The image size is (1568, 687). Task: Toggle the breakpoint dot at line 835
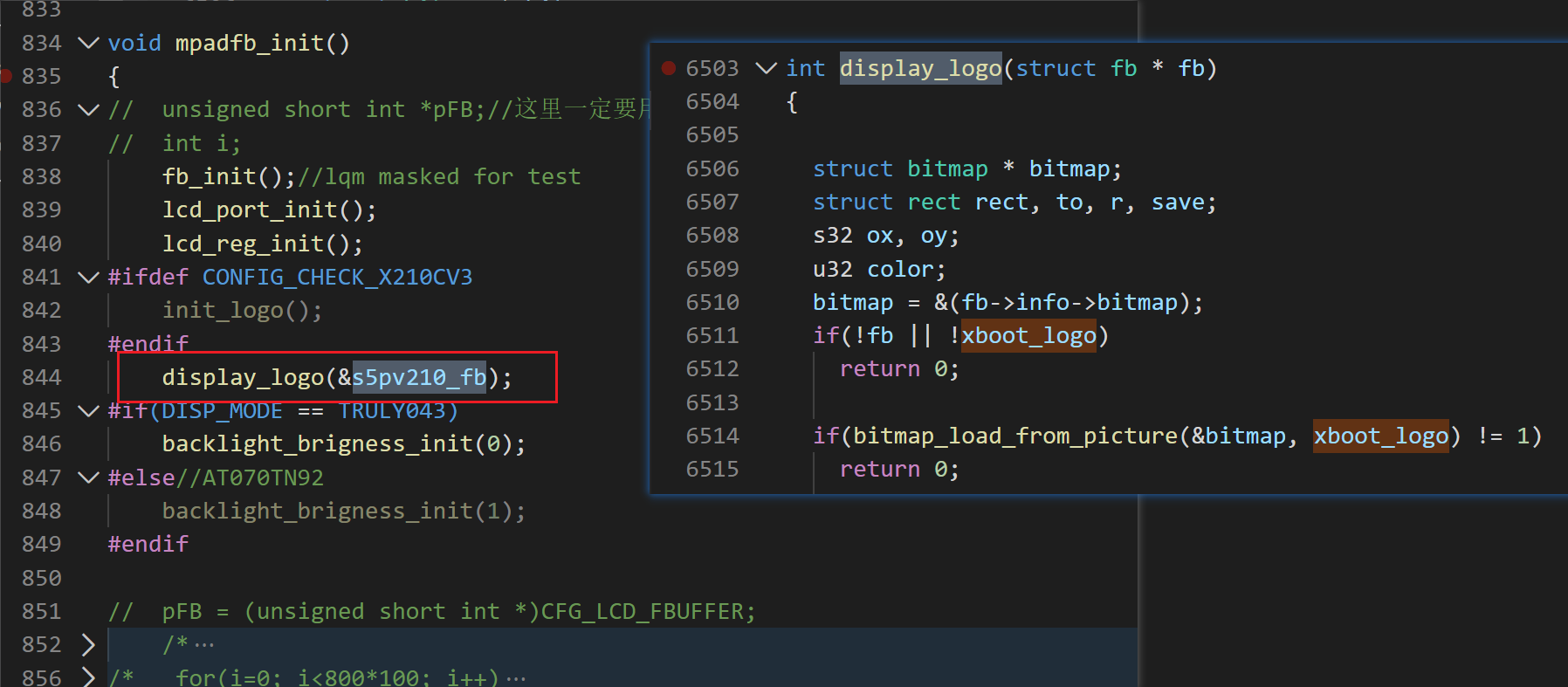pyautogui.click(x=6, y=76)
